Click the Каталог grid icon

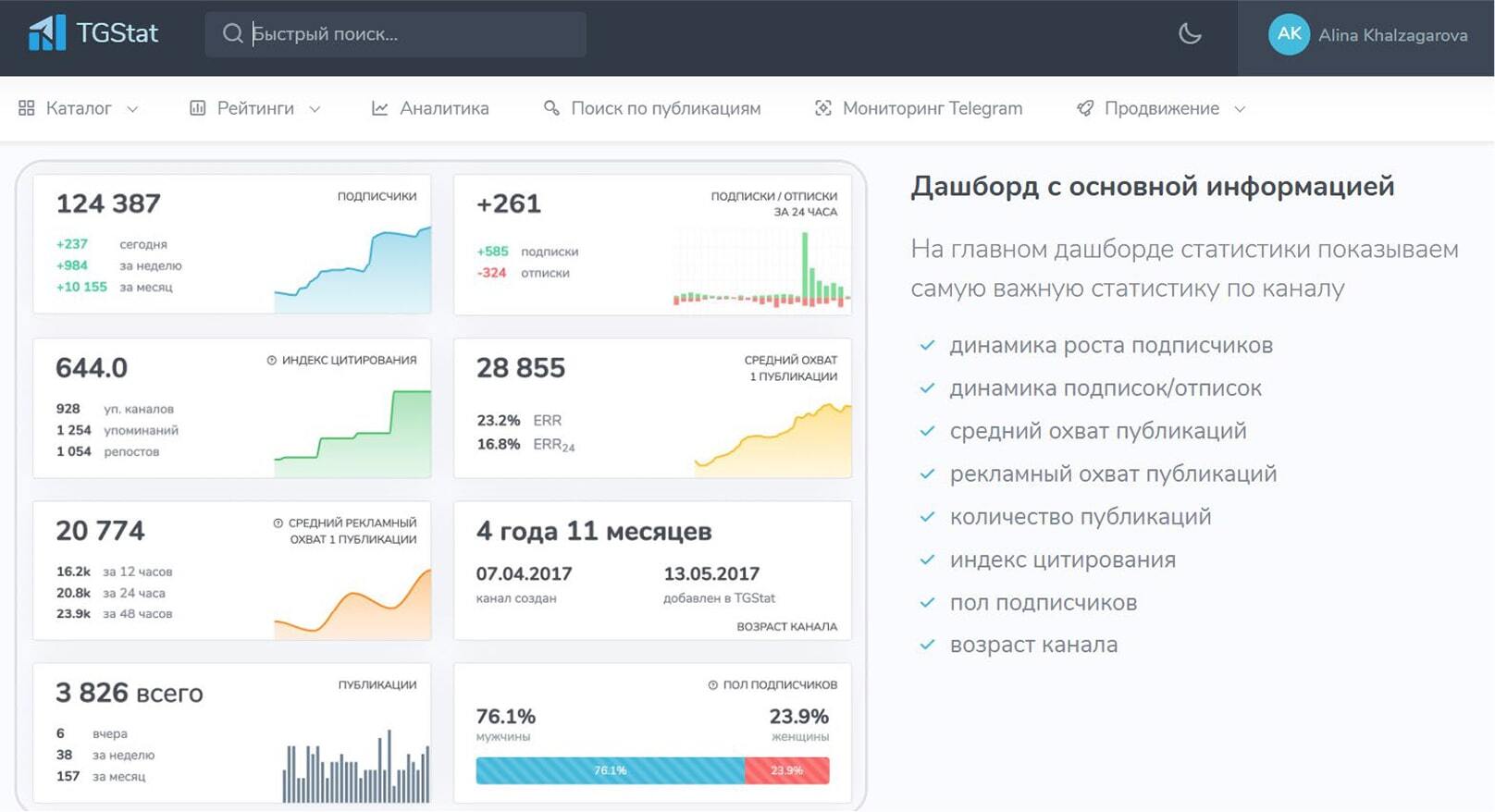click(x=27, y=108)
